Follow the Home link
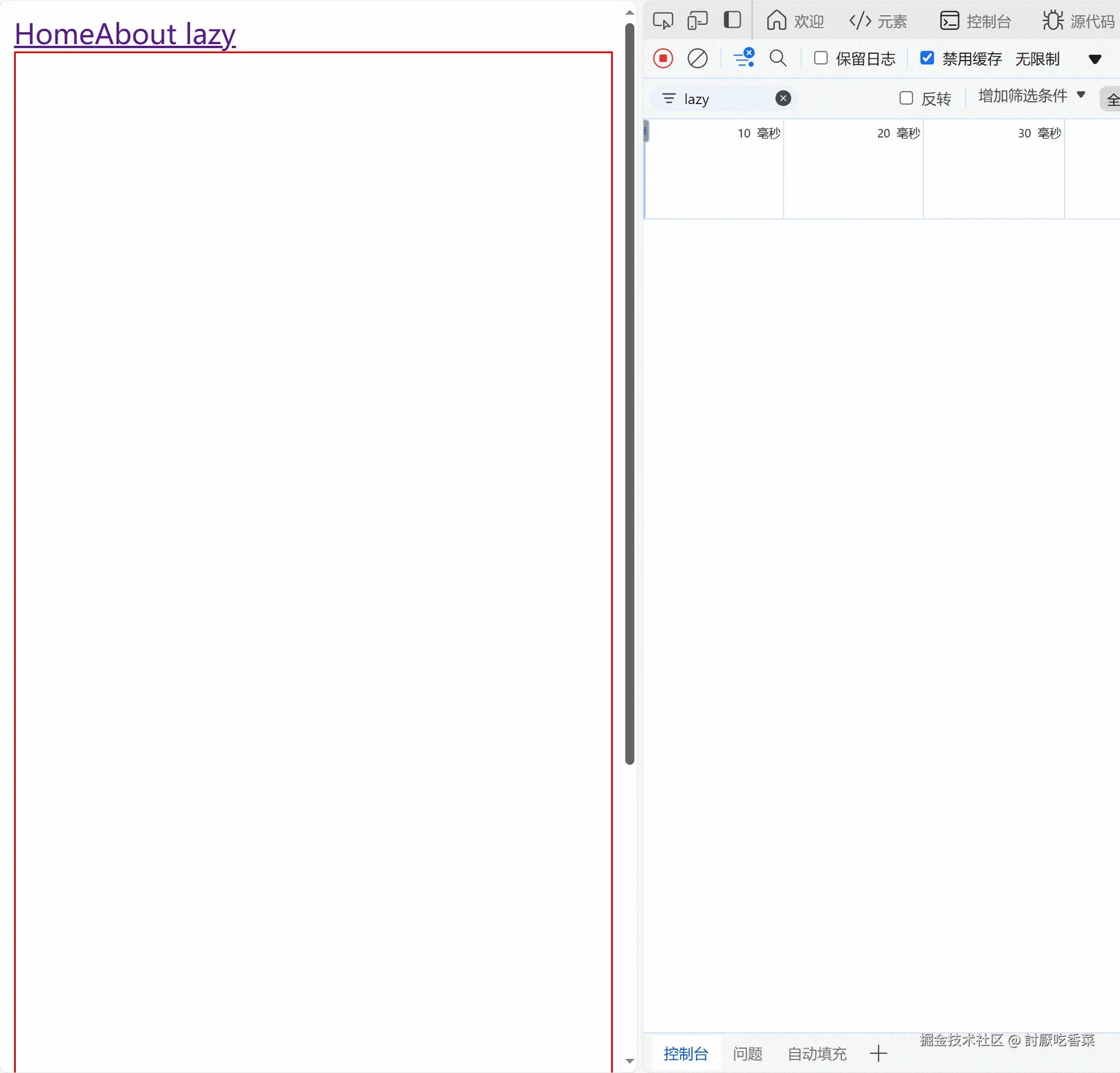The image size is (1120, 1073). pos(54,35)
